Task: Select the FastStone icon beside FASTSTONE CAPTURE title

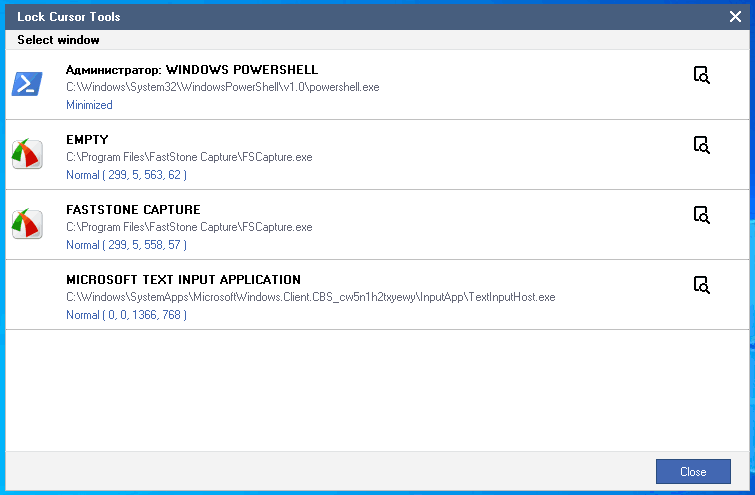Action: click(x=27, y=224)
